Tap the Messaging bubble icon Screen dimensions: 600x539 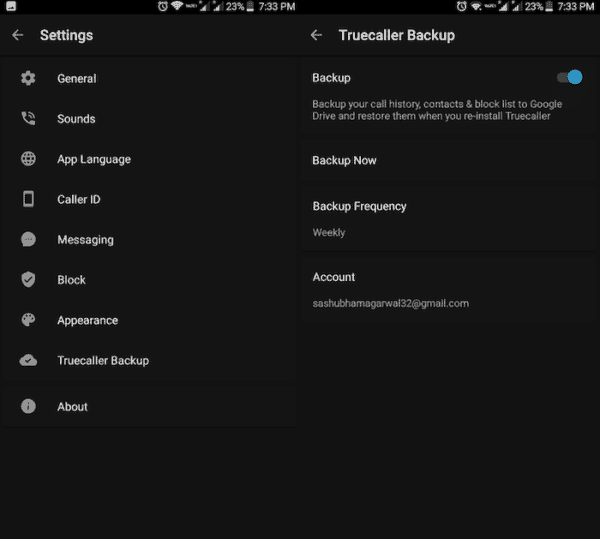pos(28,239)
